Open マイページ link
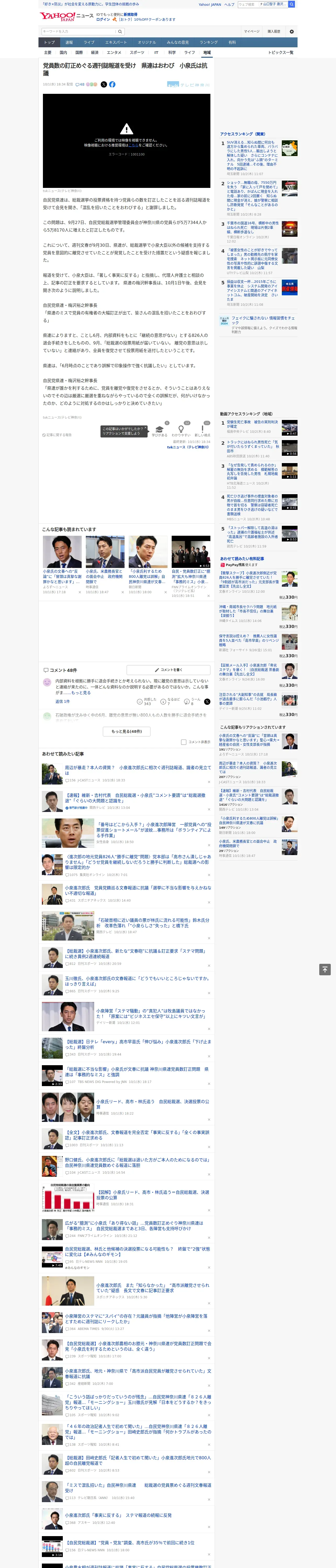 click(251, 31)
